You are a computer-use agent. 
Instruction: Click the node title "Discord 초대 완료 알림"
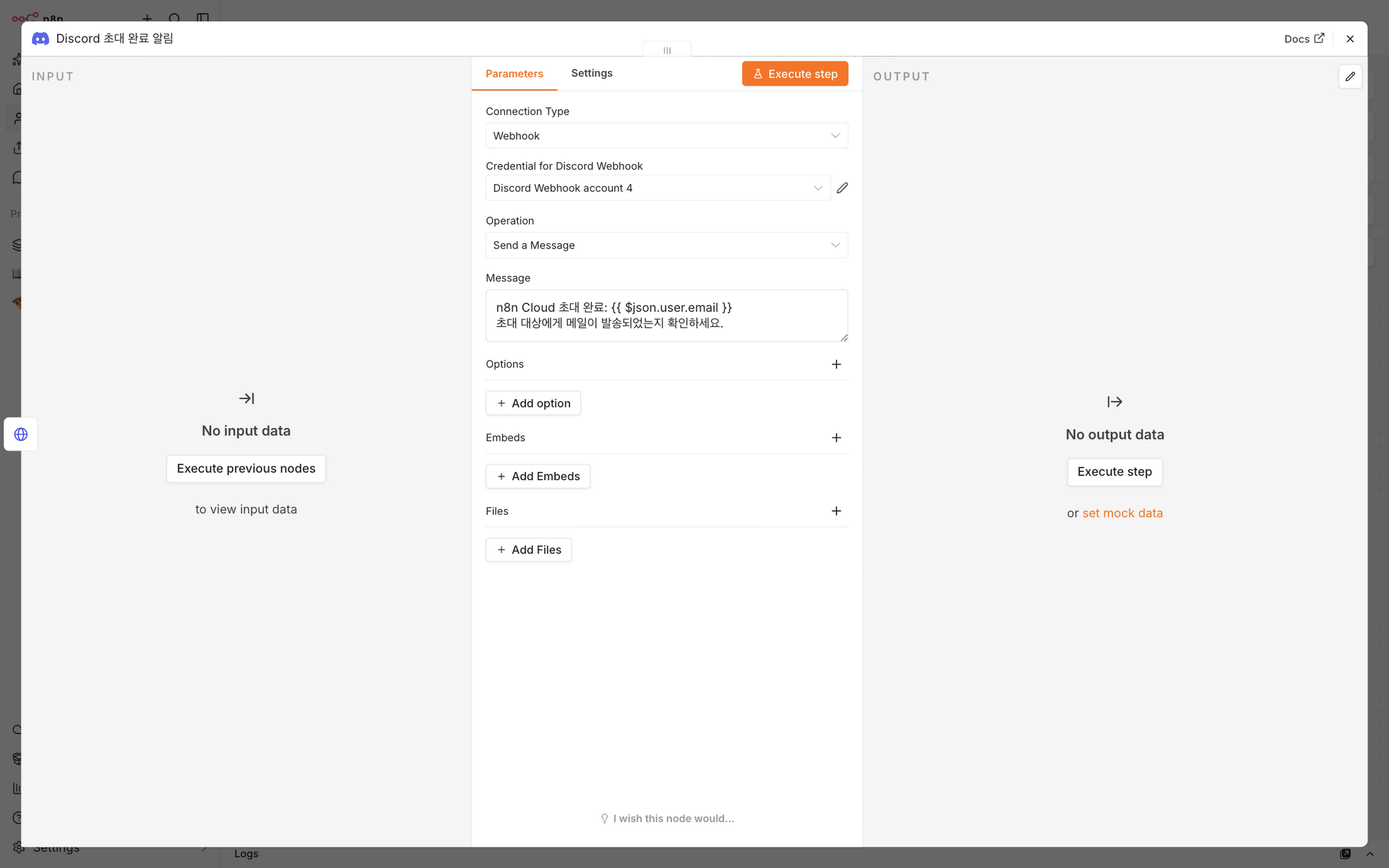point(115,39)
